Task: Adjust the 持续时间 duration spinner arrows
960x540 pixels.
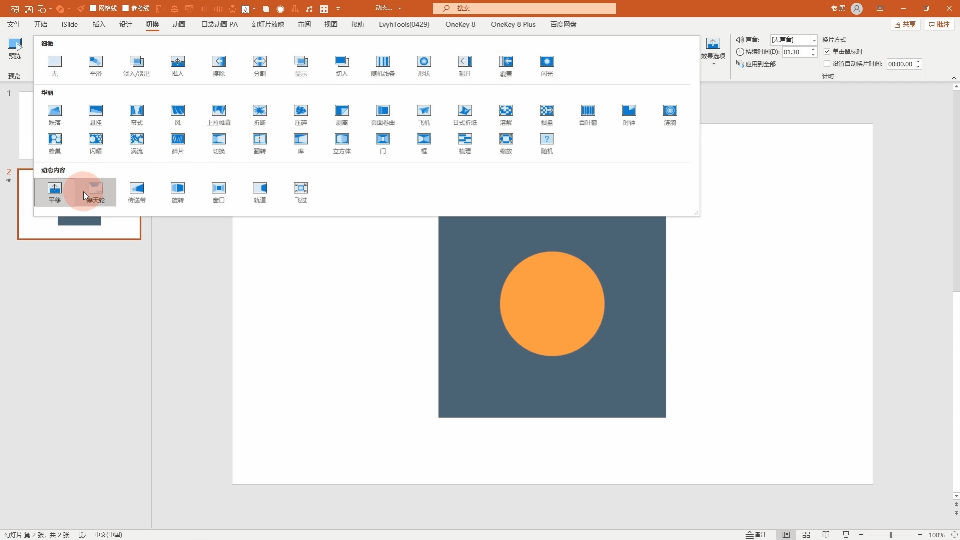Action: (x=813, y=52)
